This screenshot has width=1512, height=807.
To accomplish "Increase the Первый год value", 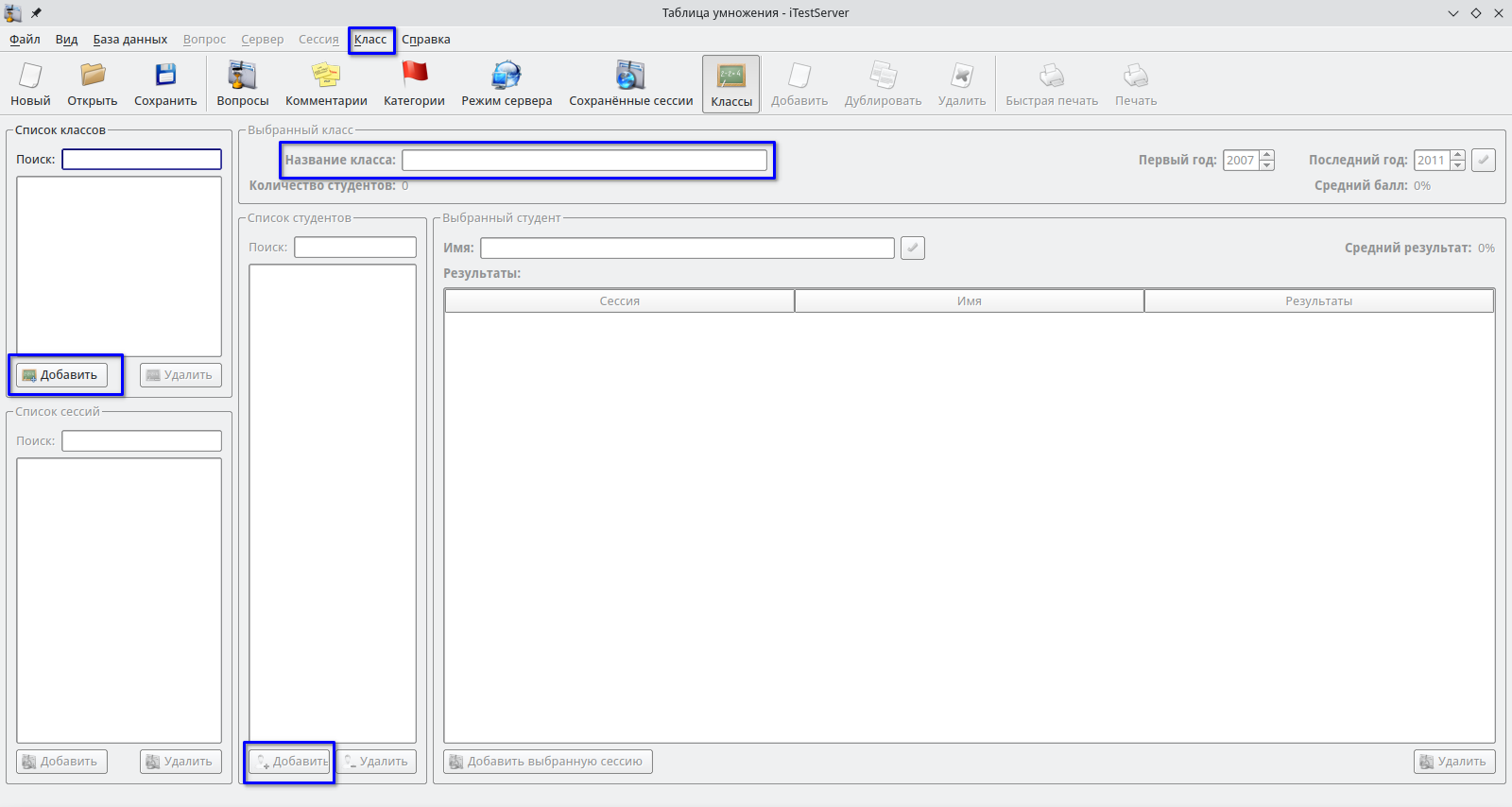I will tap(1267, 155).
